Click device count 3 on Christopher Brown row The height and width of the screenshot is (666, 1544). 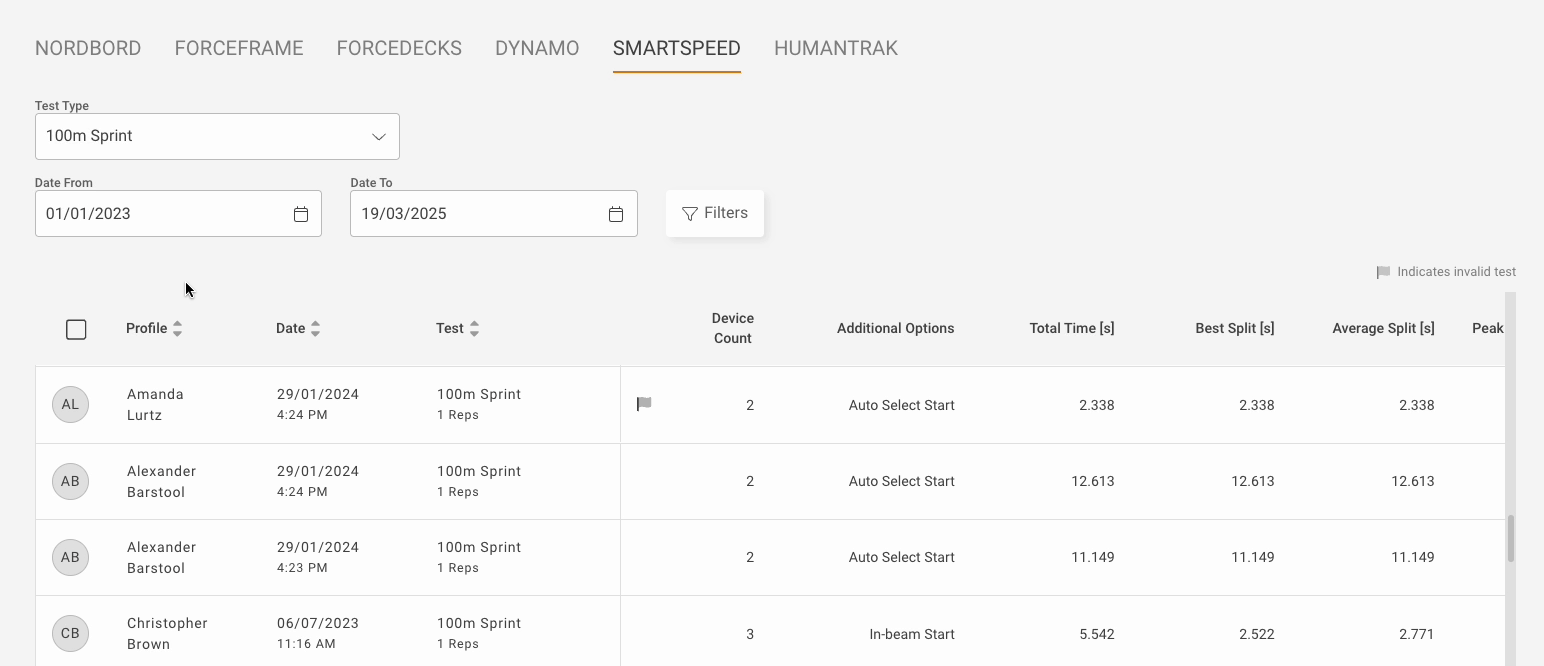750,634
